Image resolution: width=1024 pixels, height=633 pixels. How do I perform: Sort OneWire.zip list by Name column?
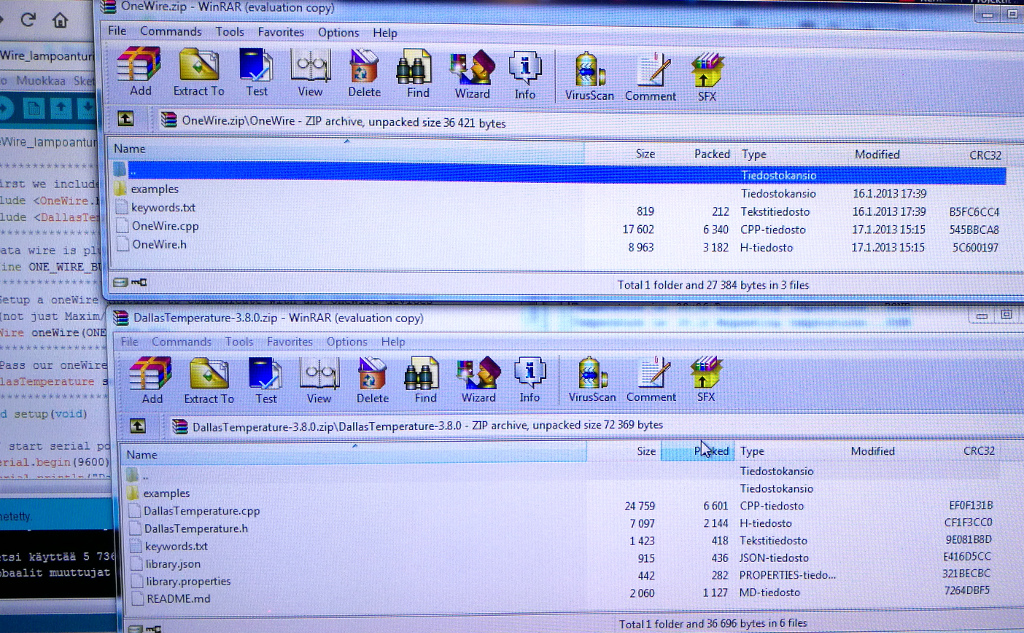pyautogui.click(x=347, y=150)
